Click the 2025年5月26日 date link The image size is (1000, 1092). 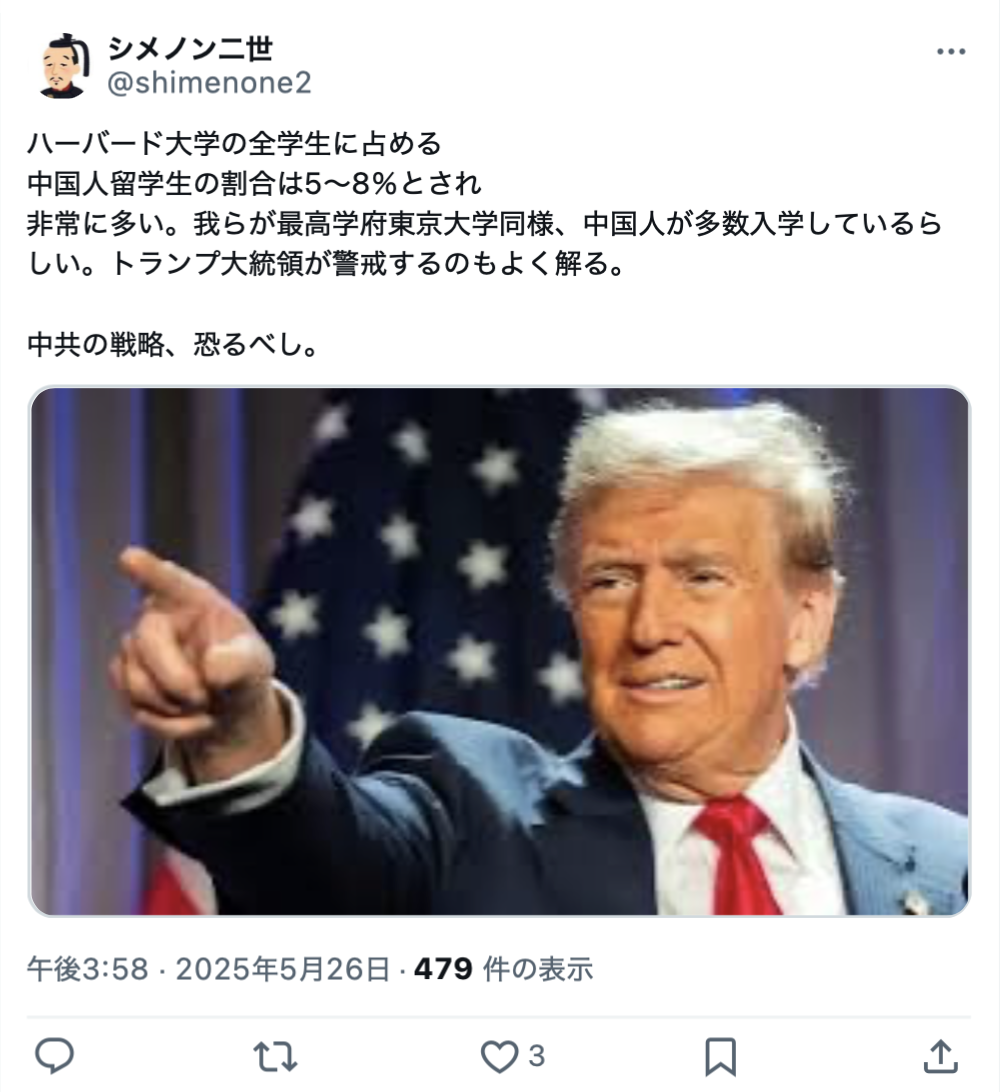[x=282, y=969]
